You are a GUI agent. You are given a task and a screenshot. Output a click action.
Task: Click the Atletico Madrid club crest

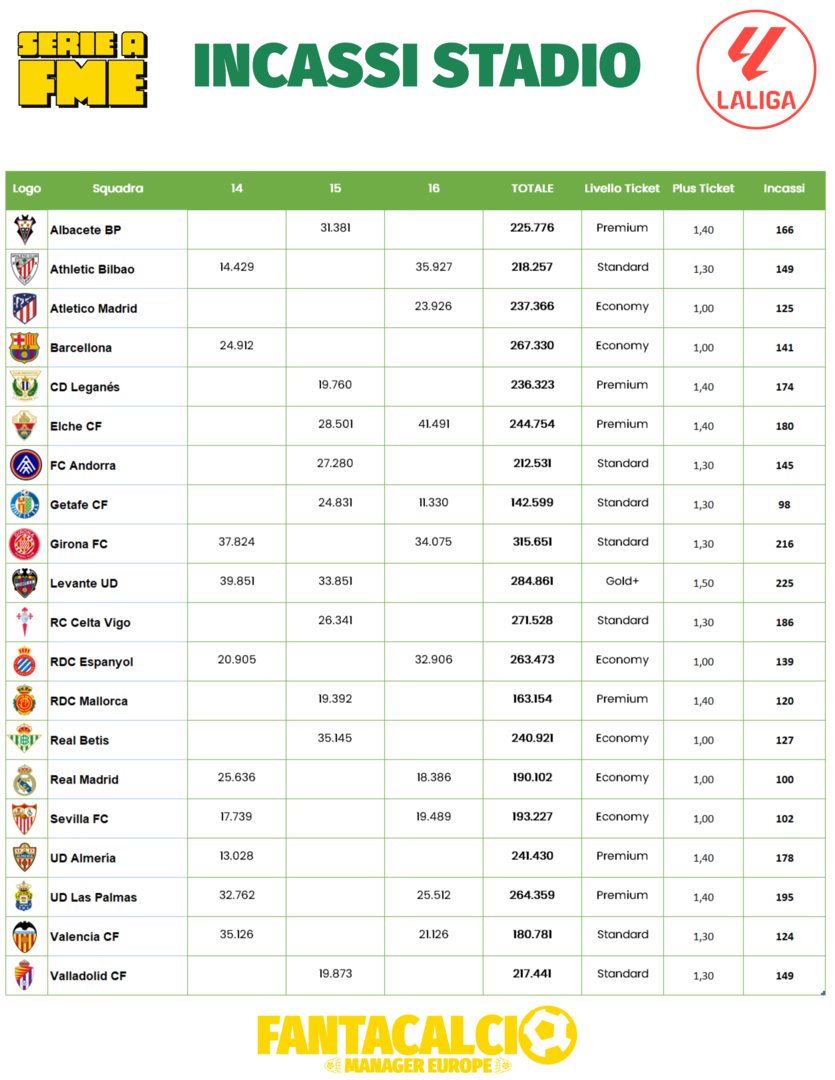(24, 308)
